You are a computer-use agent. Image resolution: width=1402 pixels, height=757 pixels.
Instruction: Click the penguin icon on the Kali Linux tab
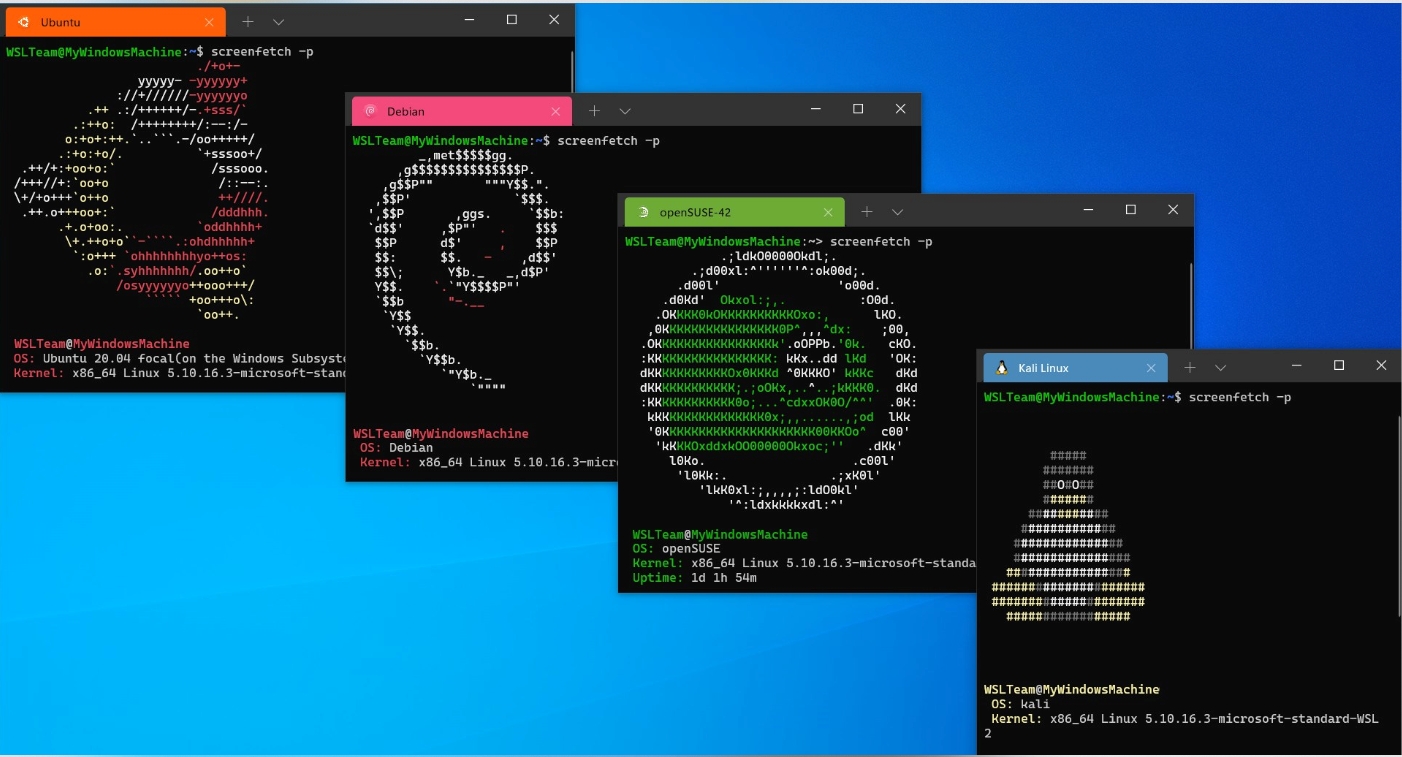(1002, 368)
